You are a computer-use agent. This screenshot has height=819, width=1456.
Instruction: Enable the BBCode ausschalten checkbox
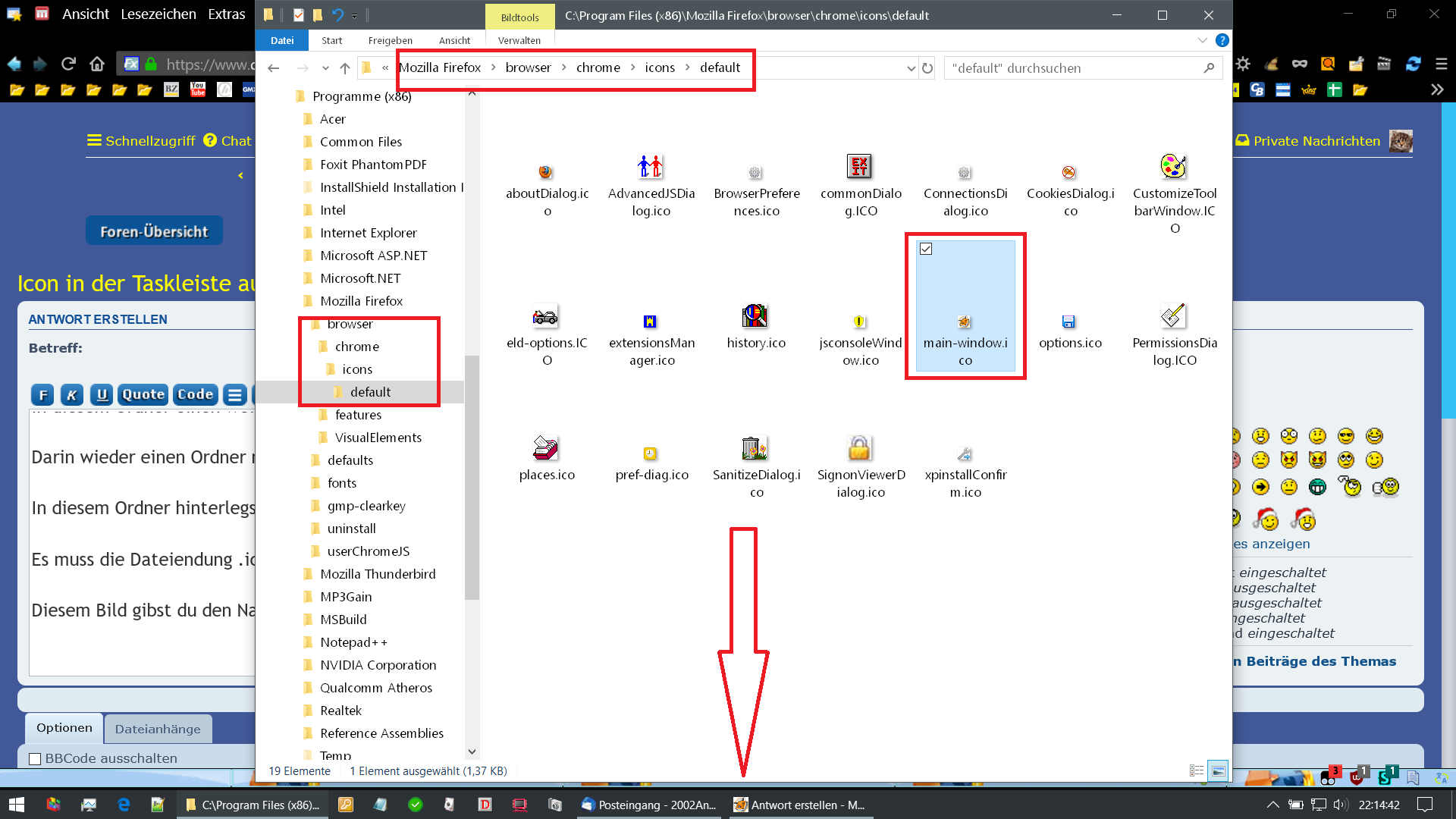(x=35, y=758)
